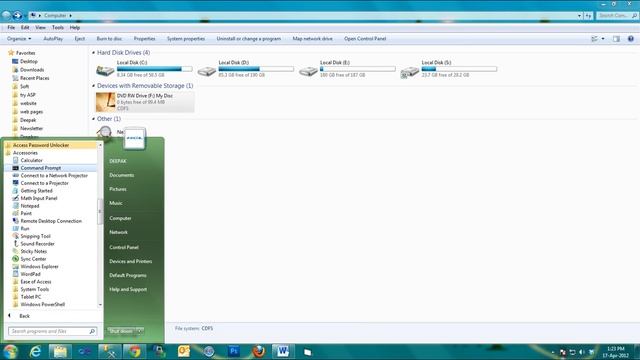Collapse the Hard Disk Drives group
The height and width of the screenshot is (360, 640).
pyautogui.click(x=93, y=53)
